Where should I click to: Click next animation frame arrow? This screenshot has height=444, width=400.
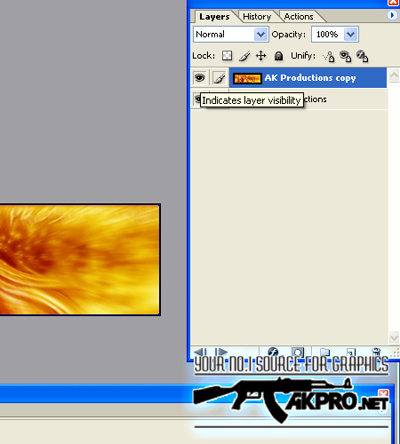tap(221, 352)
